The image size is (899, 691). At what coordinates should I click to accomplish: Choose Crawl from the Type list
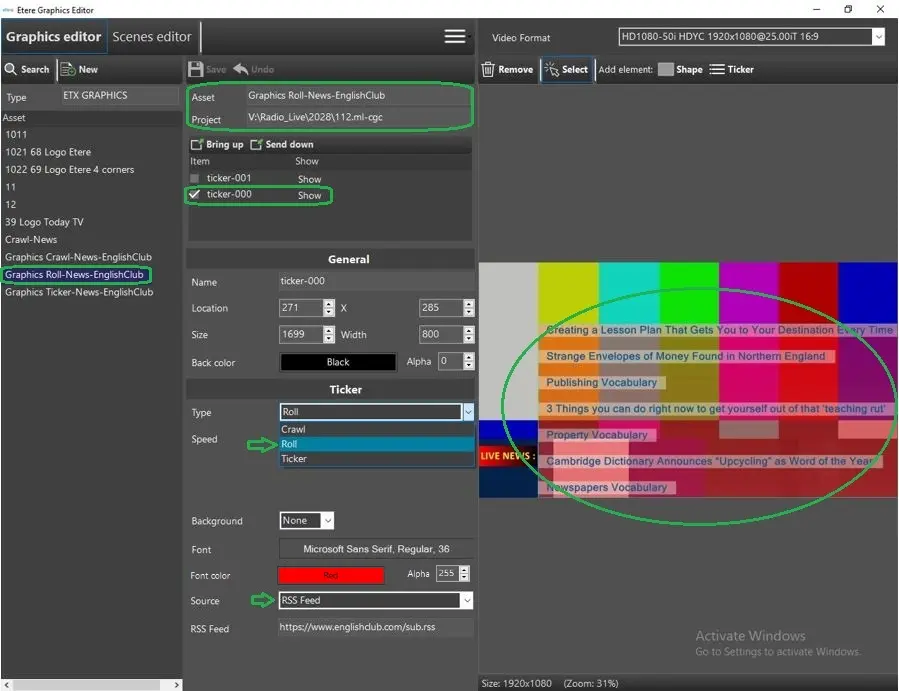pyautogui.click(x=294, y=429)
